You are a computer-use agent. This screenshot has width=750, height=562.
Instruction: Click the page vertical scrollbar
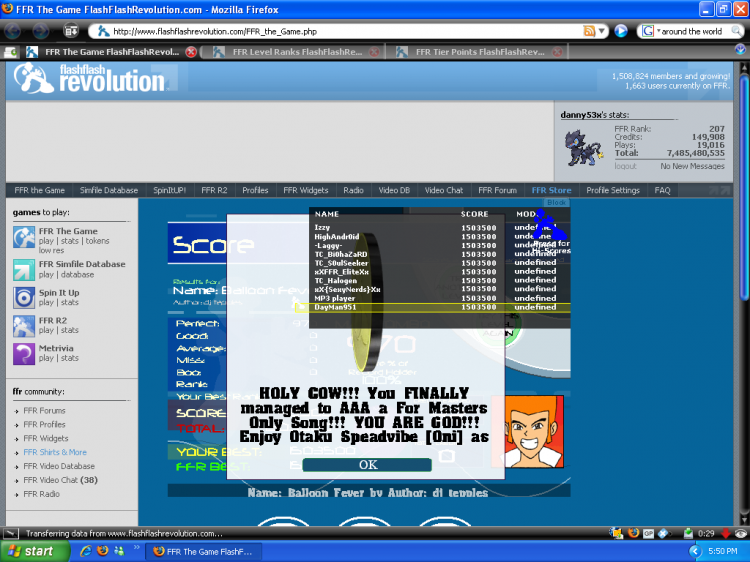pos(743,292)
